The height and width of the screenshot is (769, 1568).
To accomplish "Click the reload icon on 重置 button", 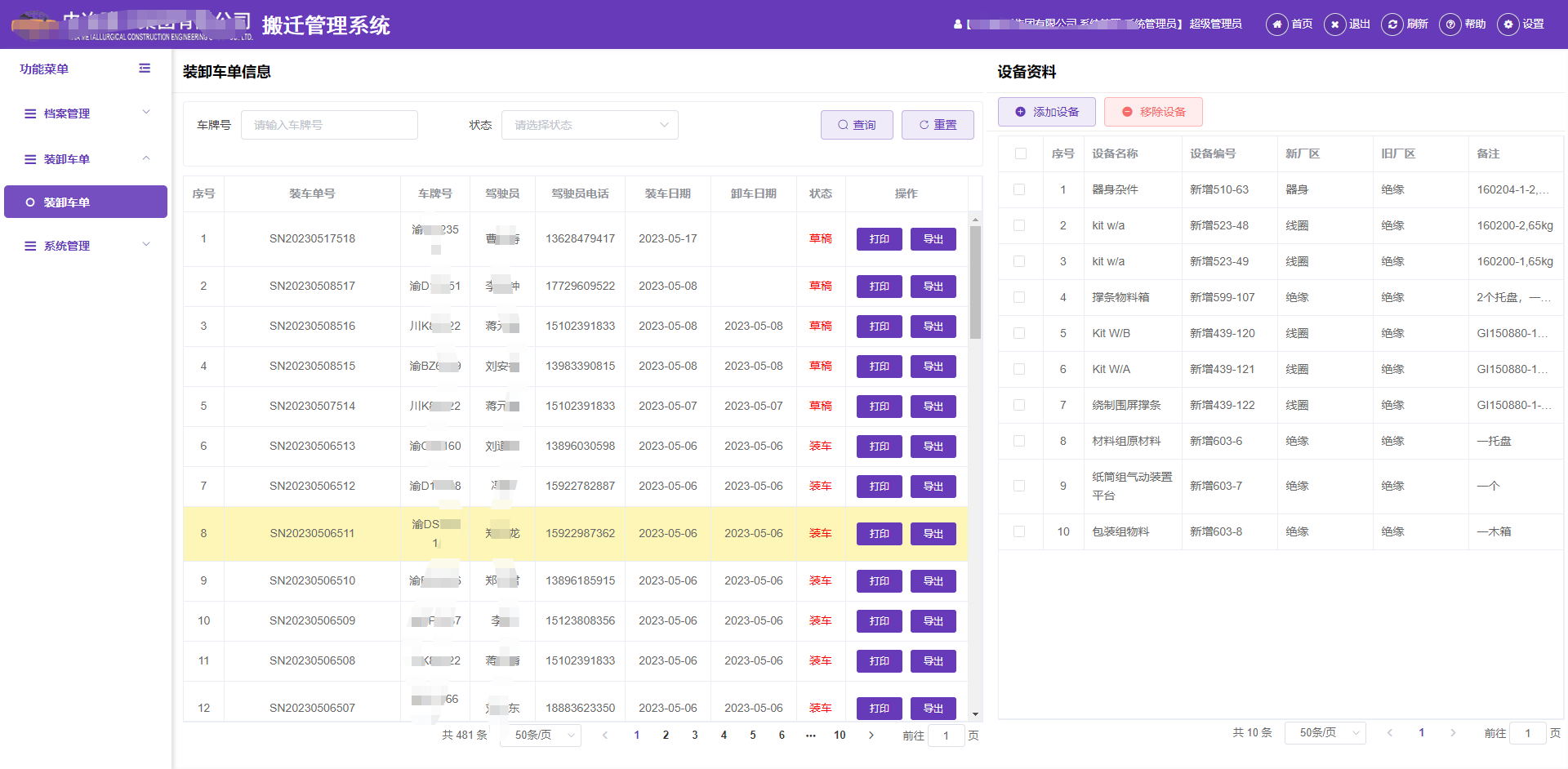I will click(924, 125).
